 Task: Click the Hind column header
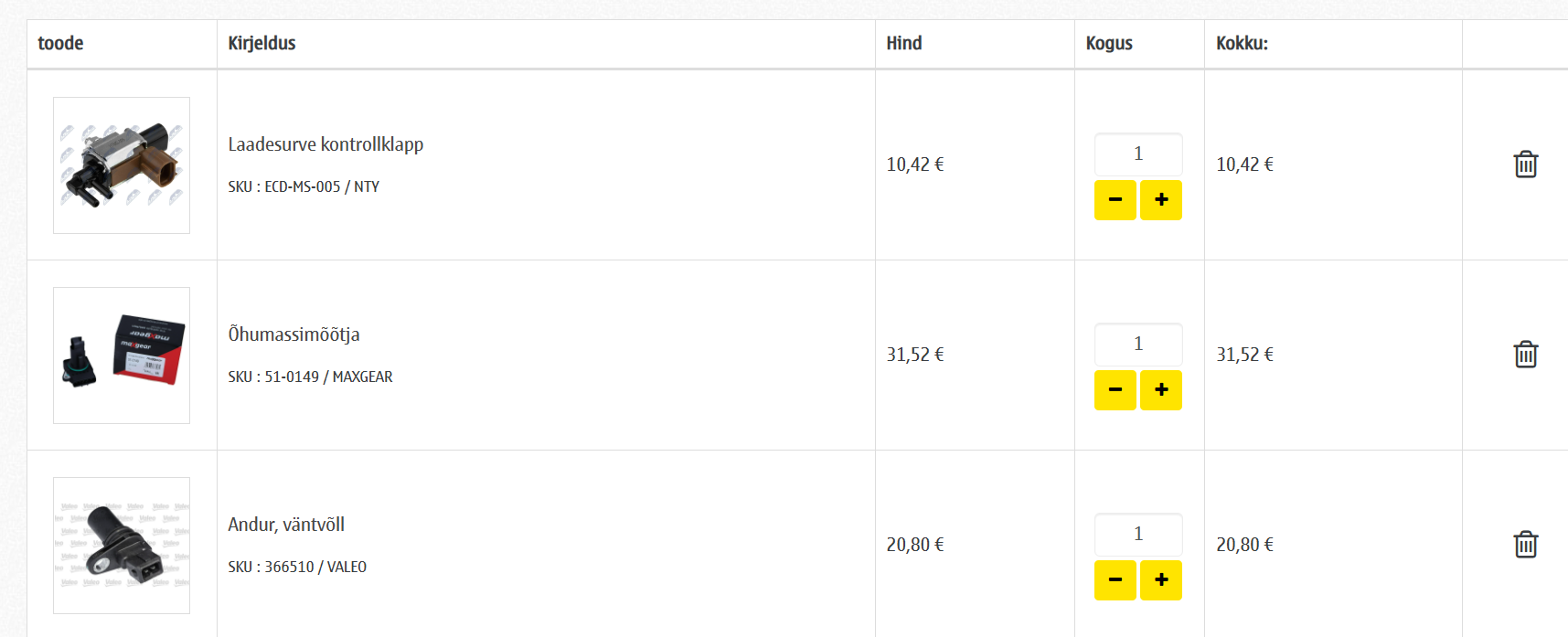click(904, 43)
